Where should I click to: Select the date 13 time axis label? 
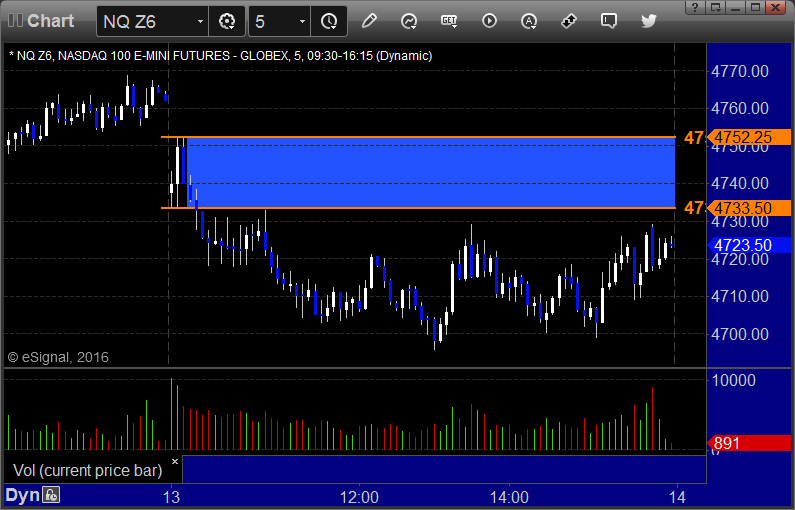tap(171, 497)
